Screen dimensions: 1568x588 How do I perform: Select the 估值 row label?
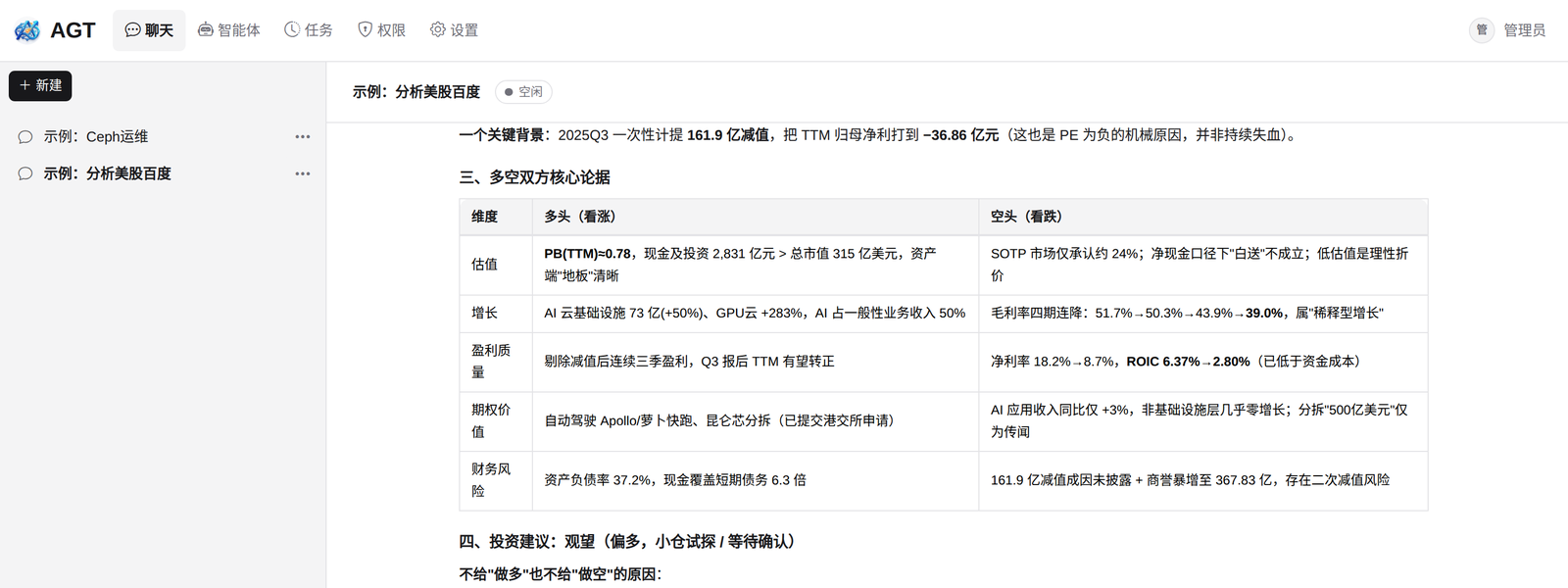pos(496,265)
